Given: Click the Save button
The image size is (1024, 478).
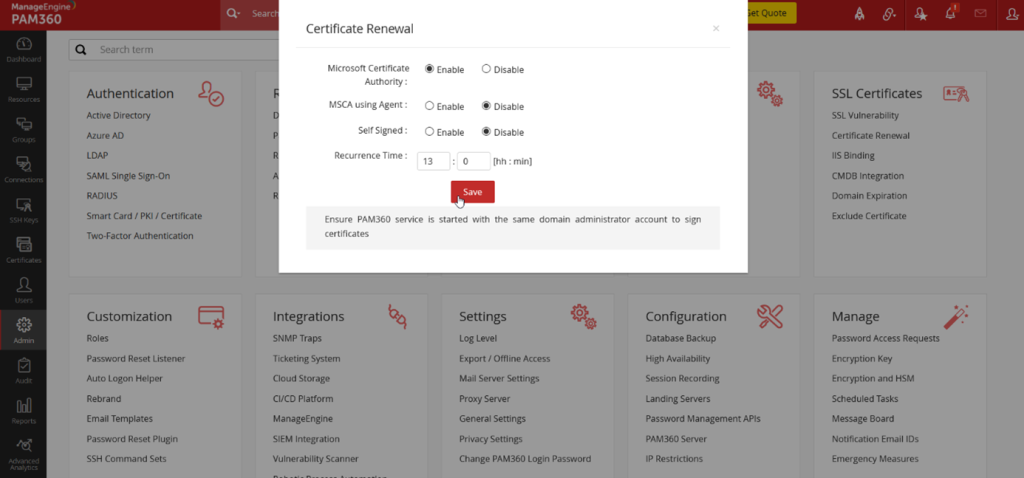Looking at the screenshot, I should [472, 191].
